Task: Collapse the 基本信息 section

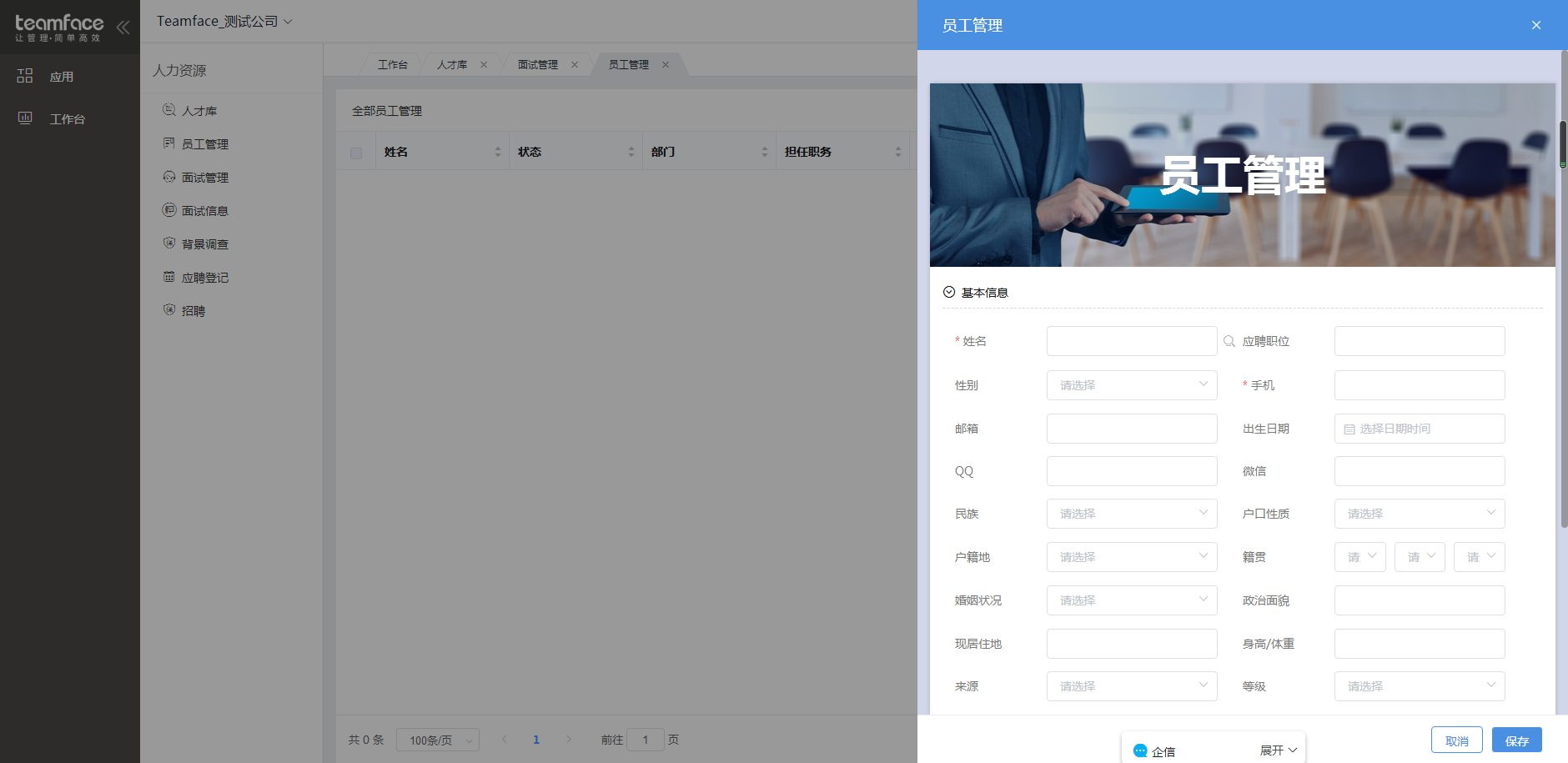Action: (949, 292)
